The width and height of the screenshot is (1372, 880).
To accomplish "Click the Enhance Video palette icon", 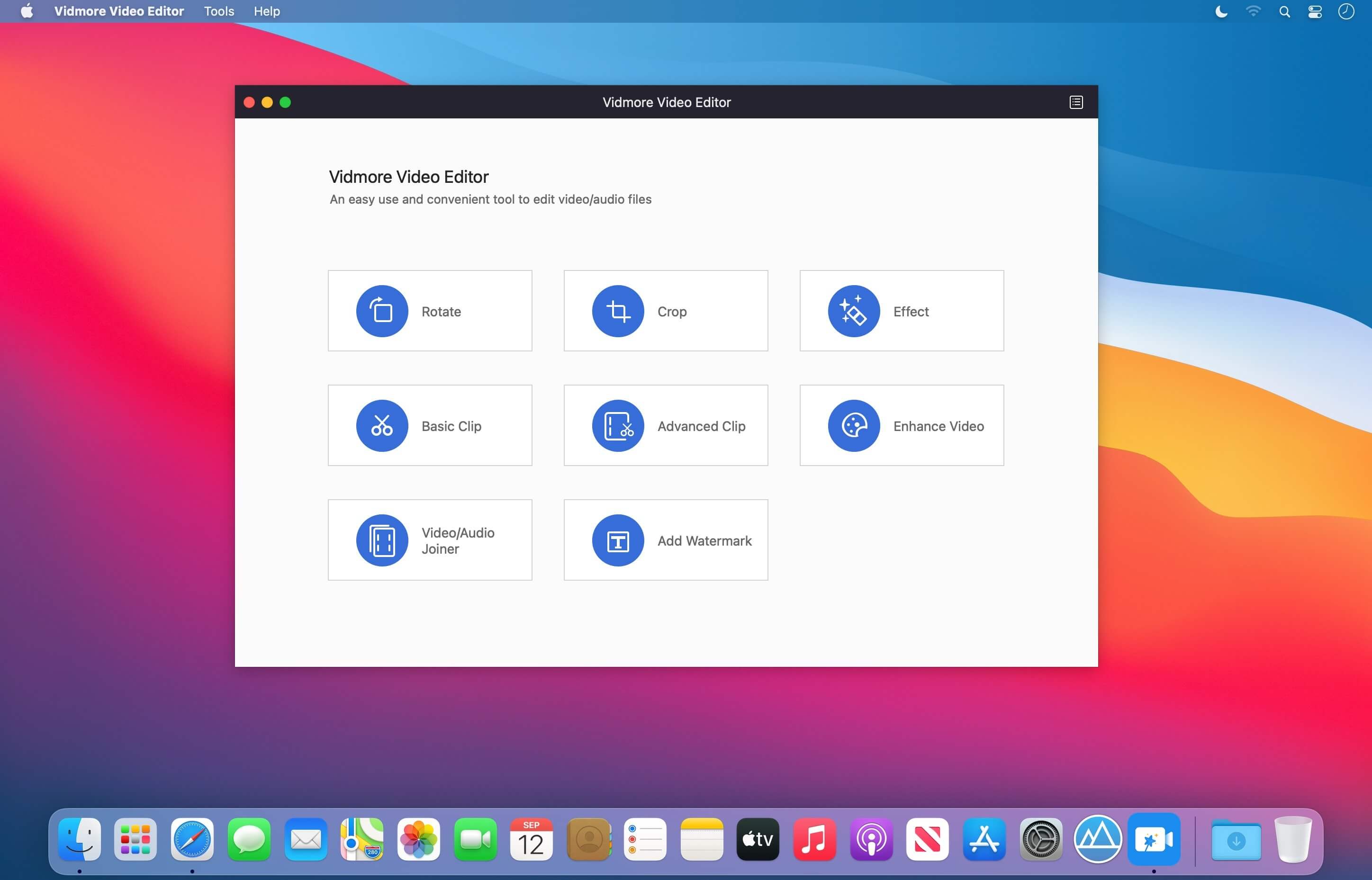I will click(x=854, y=426).
